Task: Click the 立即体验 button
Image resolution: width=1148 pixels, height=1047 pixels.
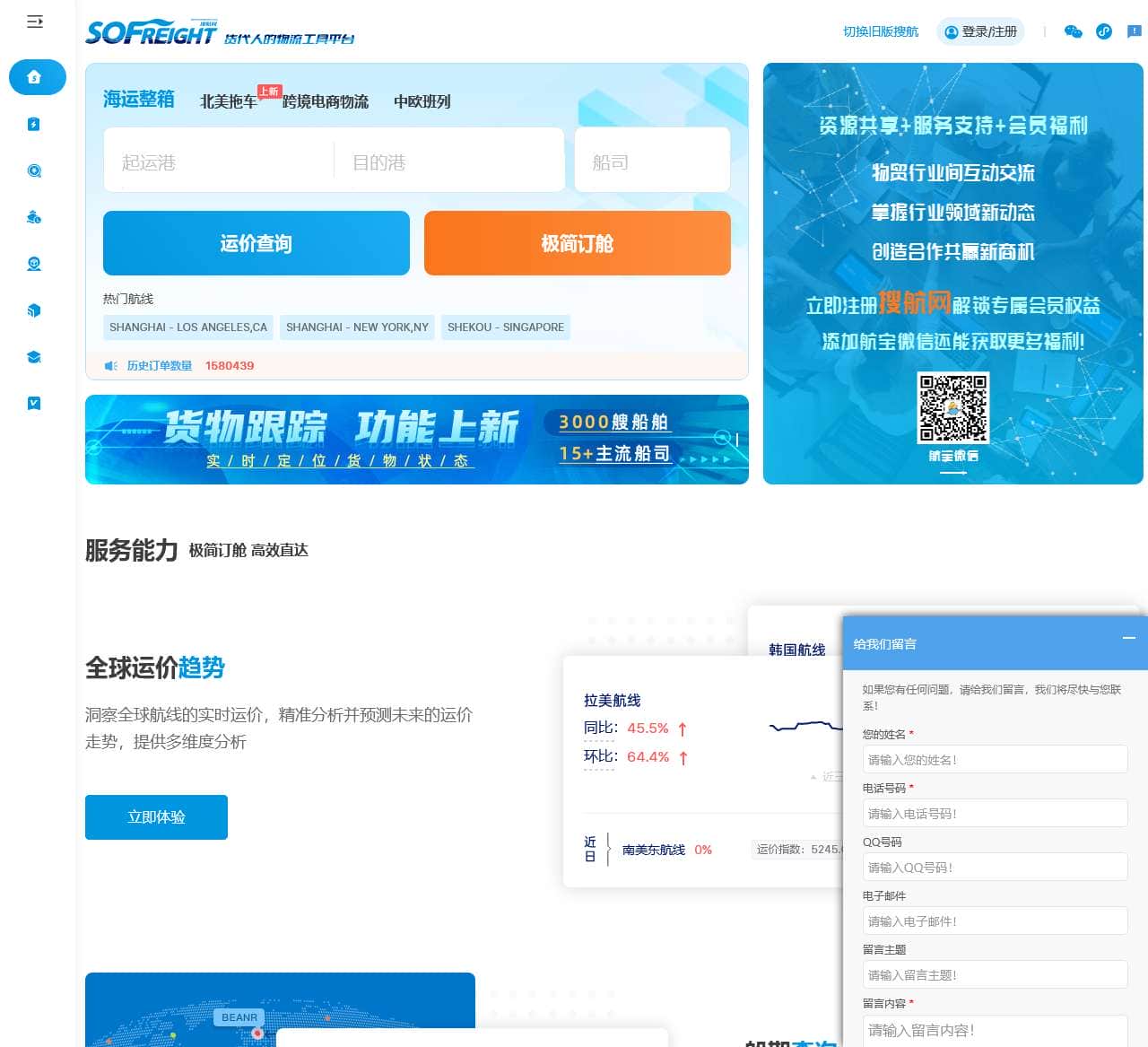Action: 156,817
